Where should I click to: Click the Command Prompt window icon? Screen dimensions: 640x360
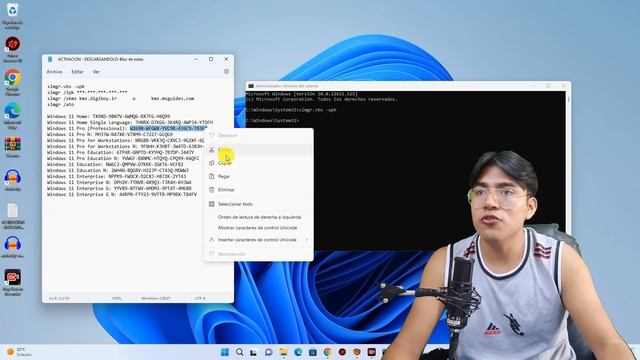click(x=251, y=86)
